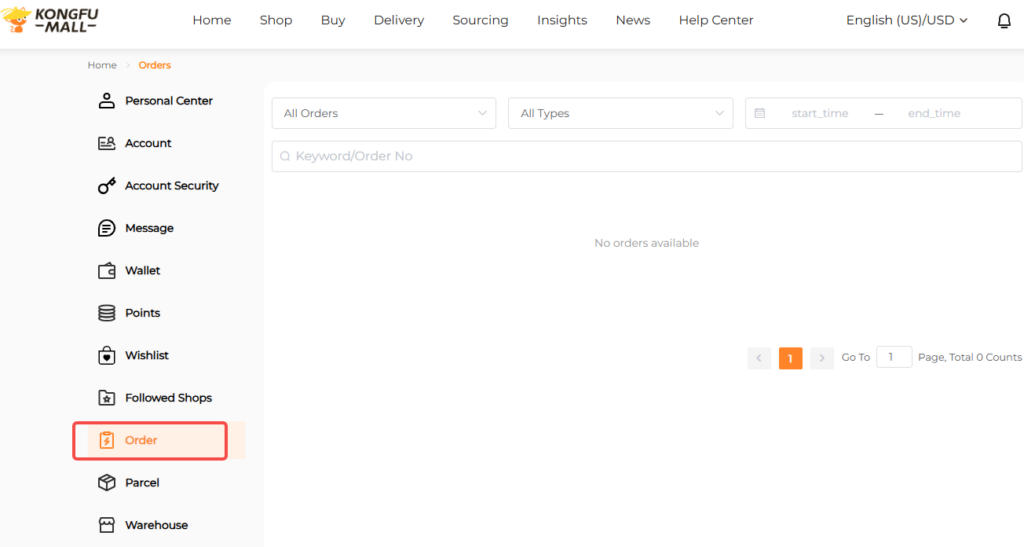Click the Parcel box icon
The height and width of the screenshot is (547, 1024).
click(x=107, y=483)
